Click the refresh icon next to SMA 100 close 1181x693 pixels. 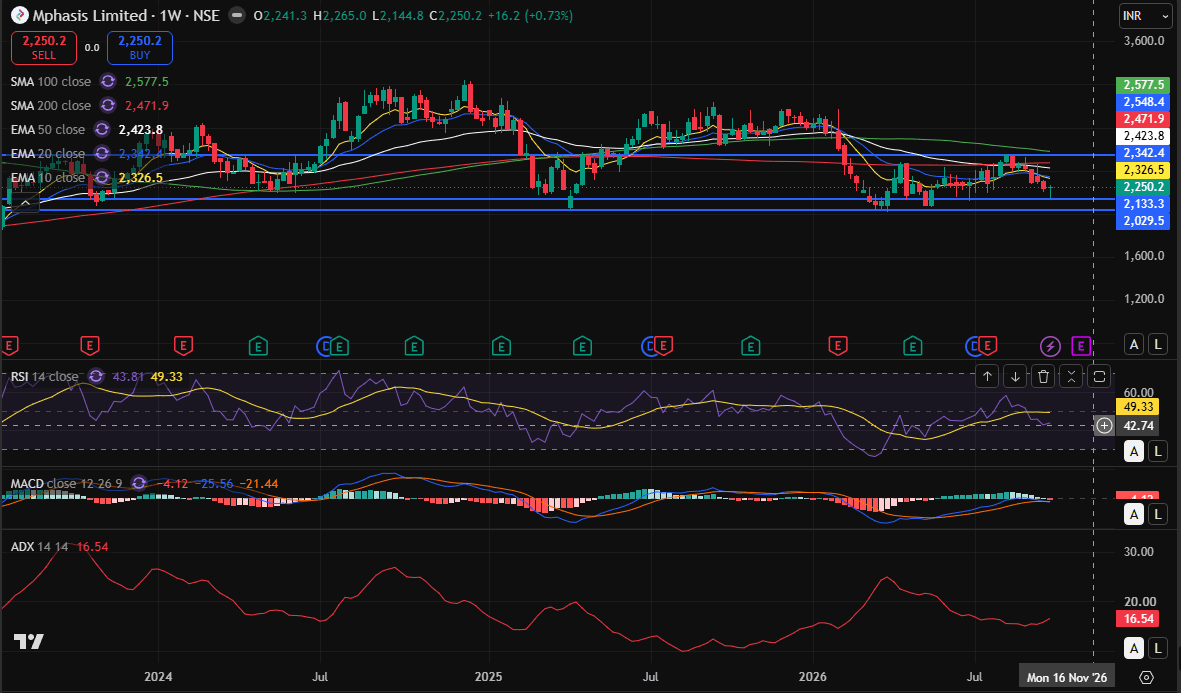pos(108,81)
